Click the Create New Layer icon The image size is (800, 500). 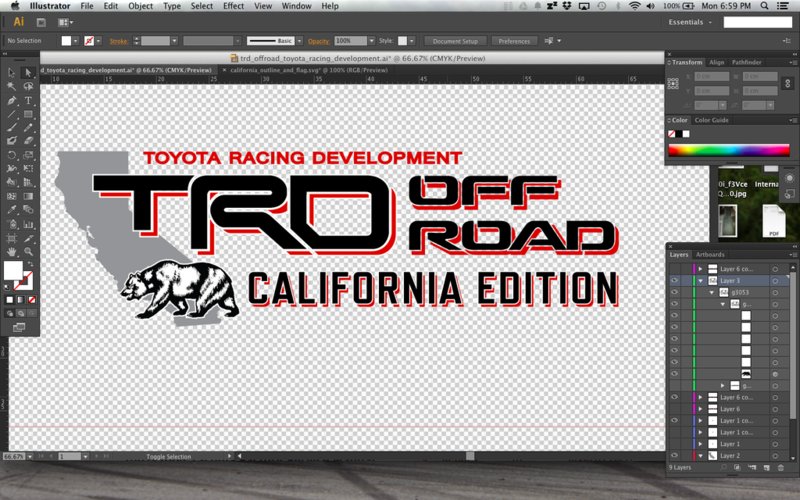pos(766,467)
